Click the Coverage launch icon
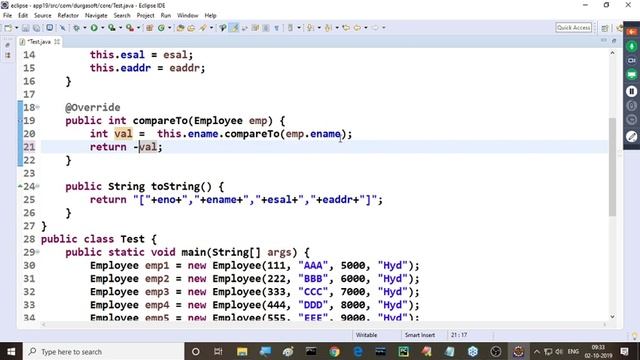This screenshot has height=360, width=640. 111,28
